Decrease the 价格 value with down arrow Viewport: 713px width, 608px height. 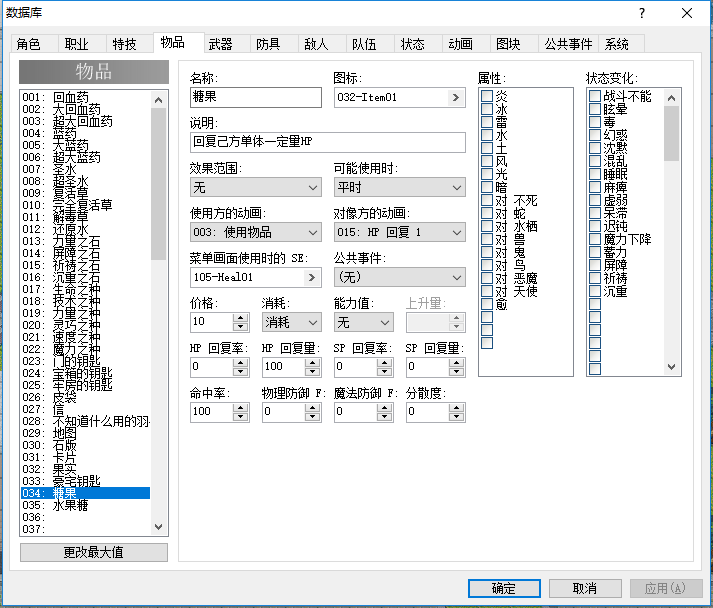click(241, 327)
